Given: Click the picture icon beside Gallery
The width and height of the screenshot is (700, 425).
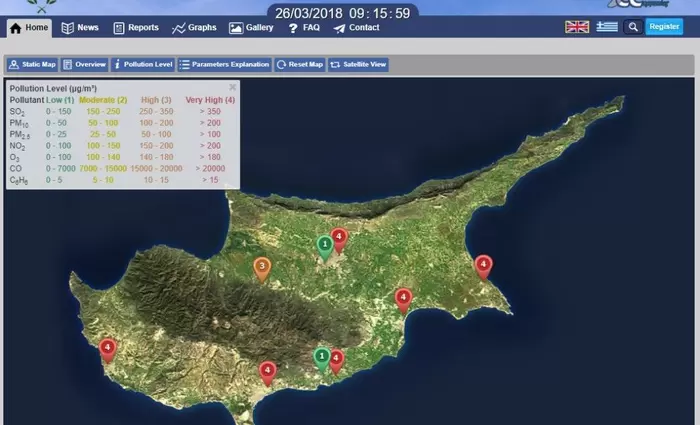Looking at the screenshot, I should click(236, 28).
